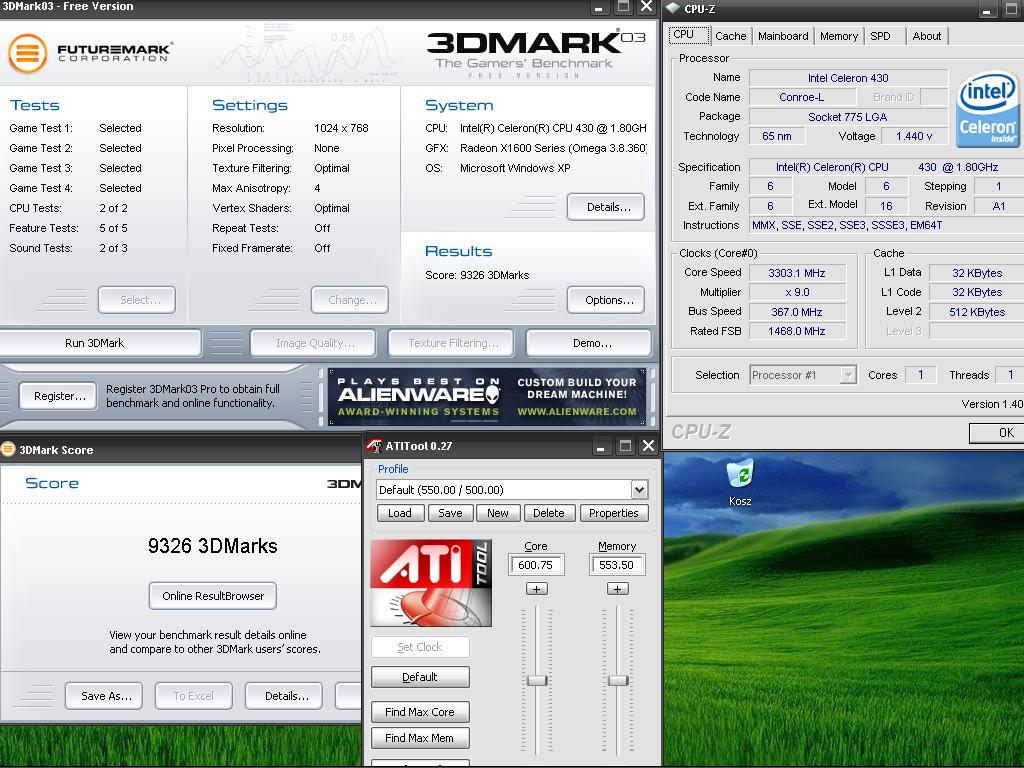Click Save As in 3DMark Score window
The width and height of the screenshot is (1024, 768).
tap(106, 696)
